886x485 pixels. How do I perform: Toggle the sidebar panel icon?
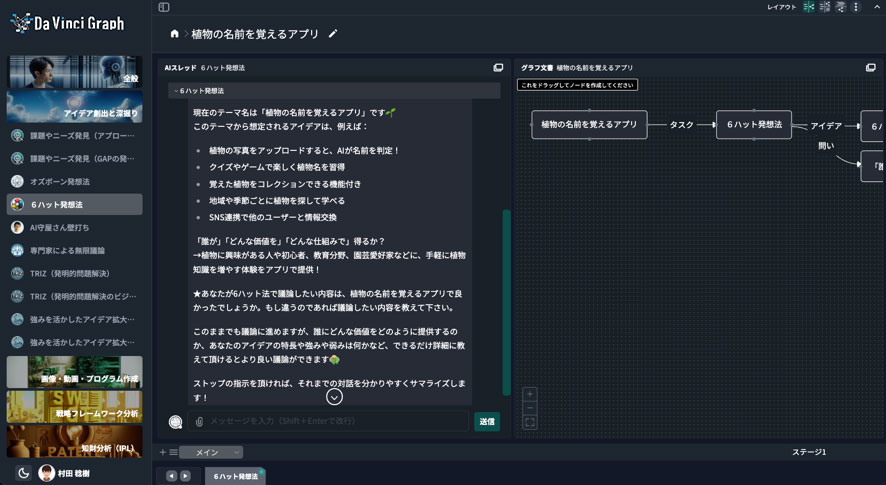(x=164, y=7)
